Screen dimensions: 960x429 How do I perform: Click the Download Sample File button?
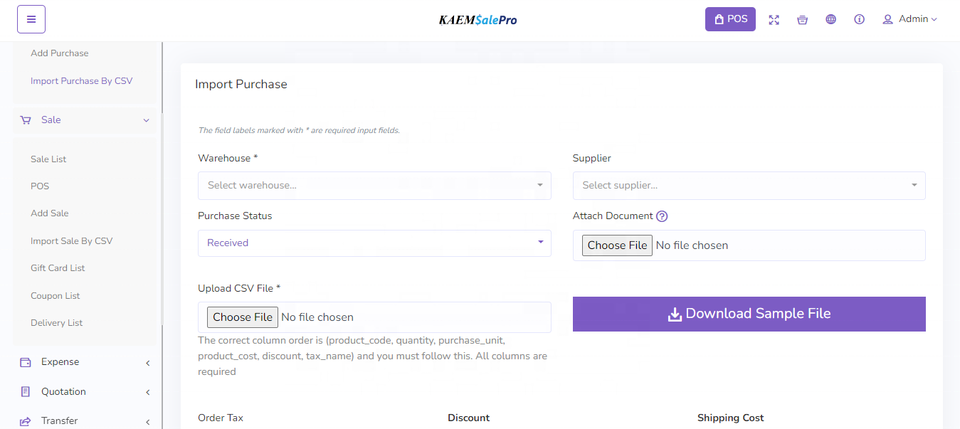point(748,314)
